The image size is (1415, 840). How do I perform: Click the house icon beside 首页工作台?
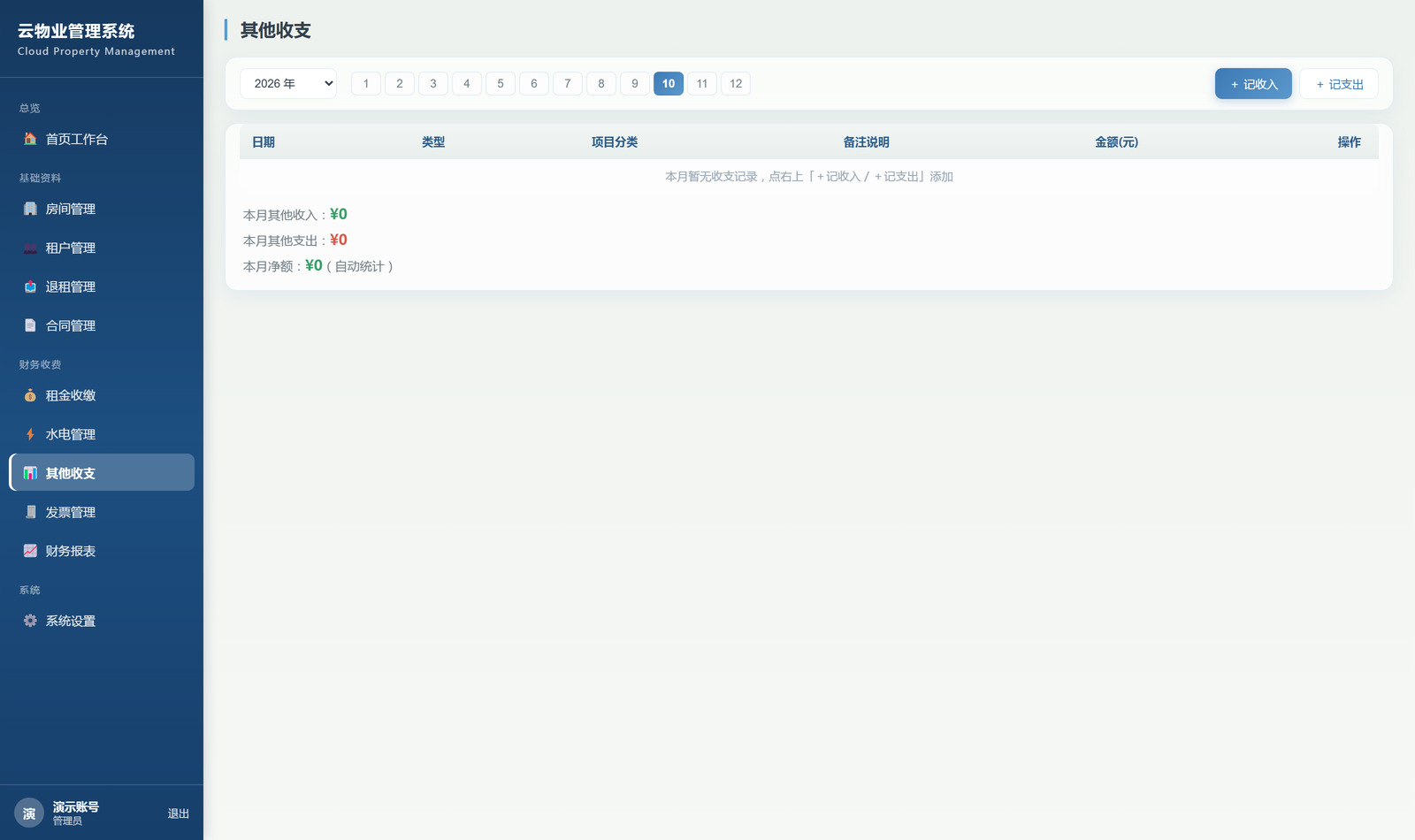(30, 139)
